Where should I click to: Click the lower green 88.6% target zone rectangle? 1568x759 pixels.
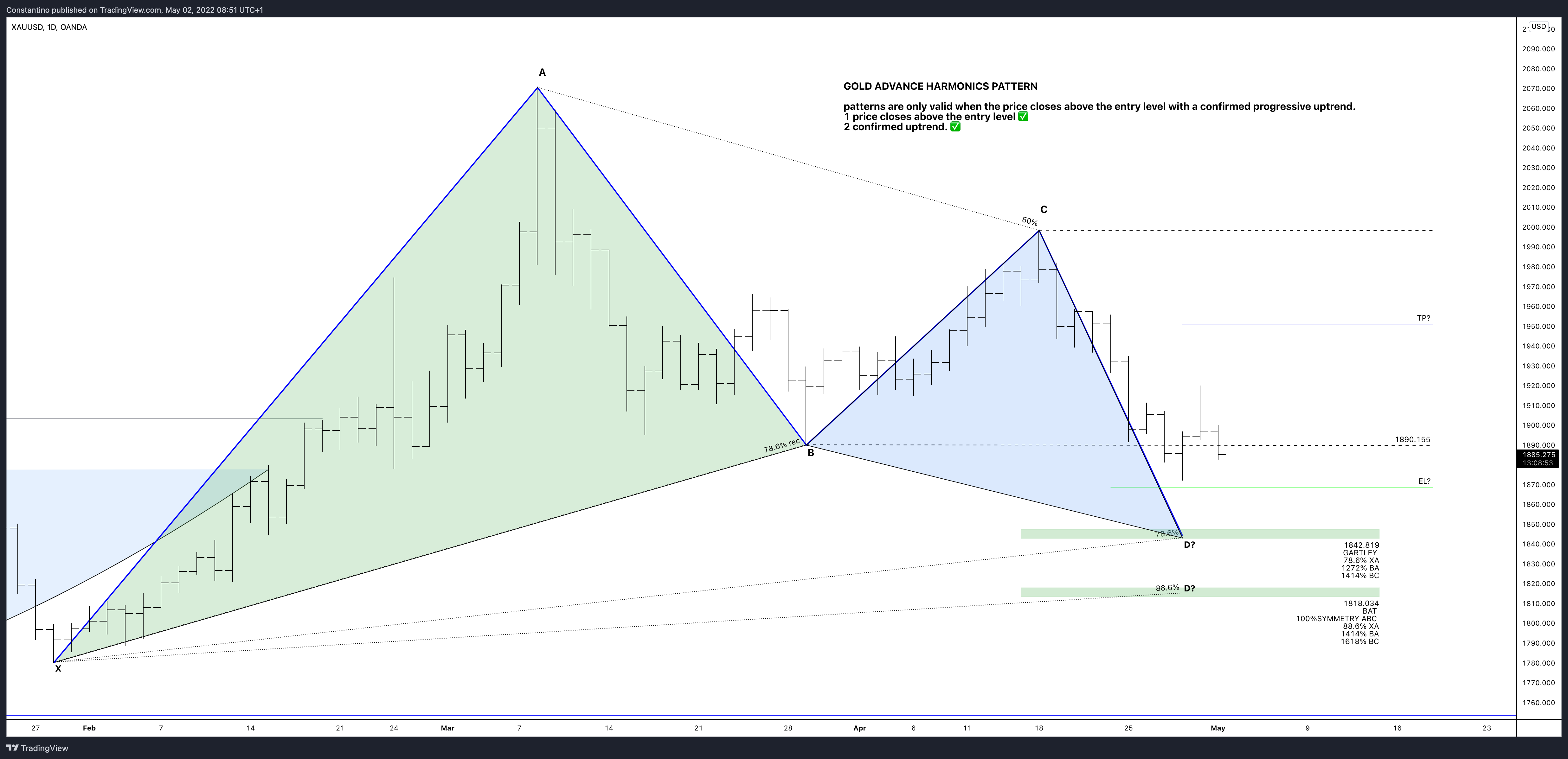[x=1200, y=592]
